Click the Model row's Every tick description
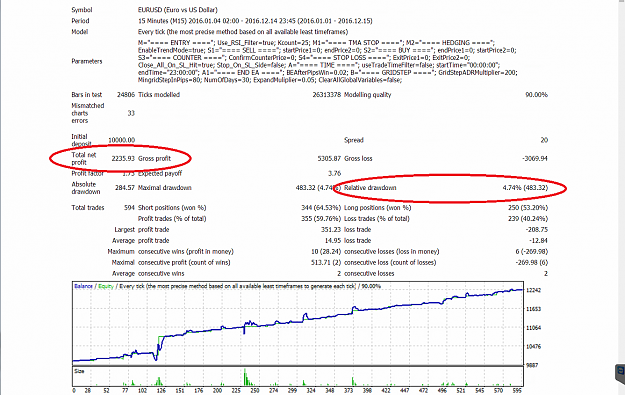The width and height of the screenshot is (625, 395). pyautogui.click(x=243, y=32)
